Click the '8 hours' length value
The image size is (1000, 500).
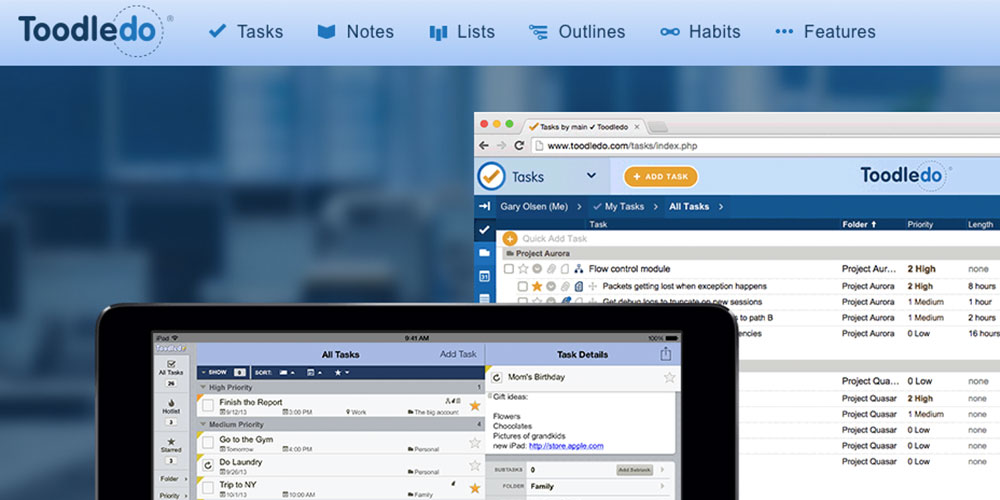[982, 286]
